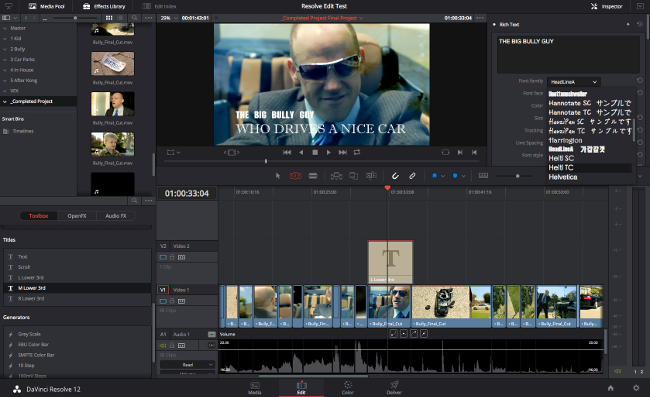Choose Hannotate SC font option
The image size is (650, 397).
589,103
